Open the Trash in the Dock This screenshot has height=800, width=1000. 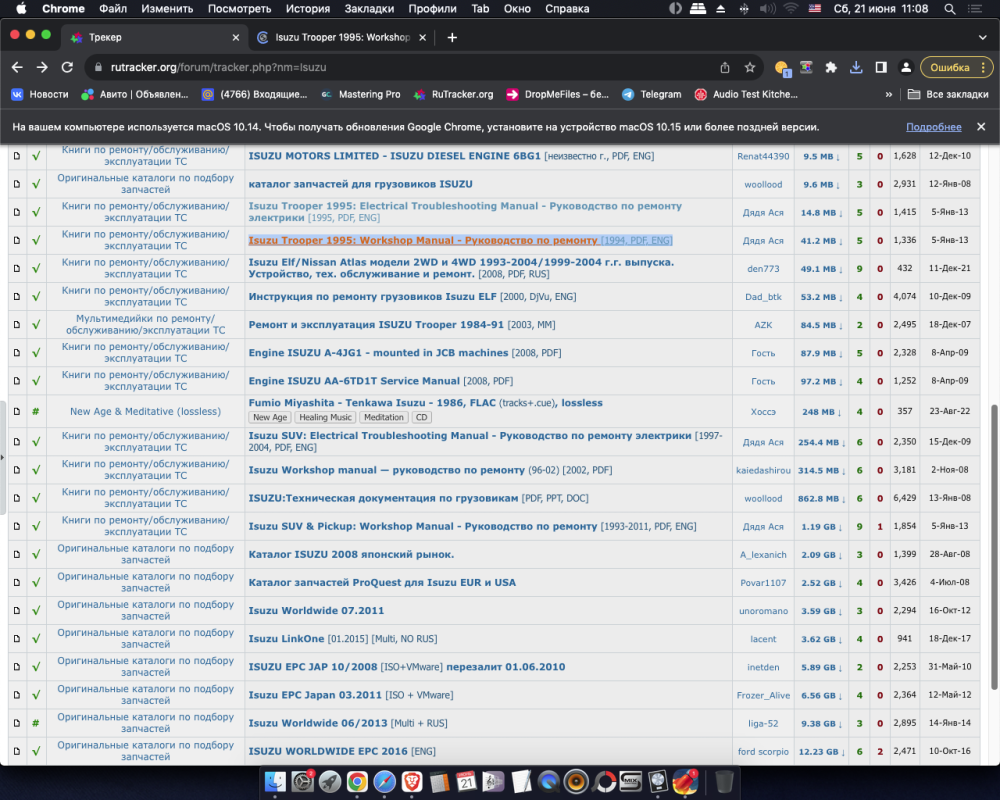click(x=724, y=781)
